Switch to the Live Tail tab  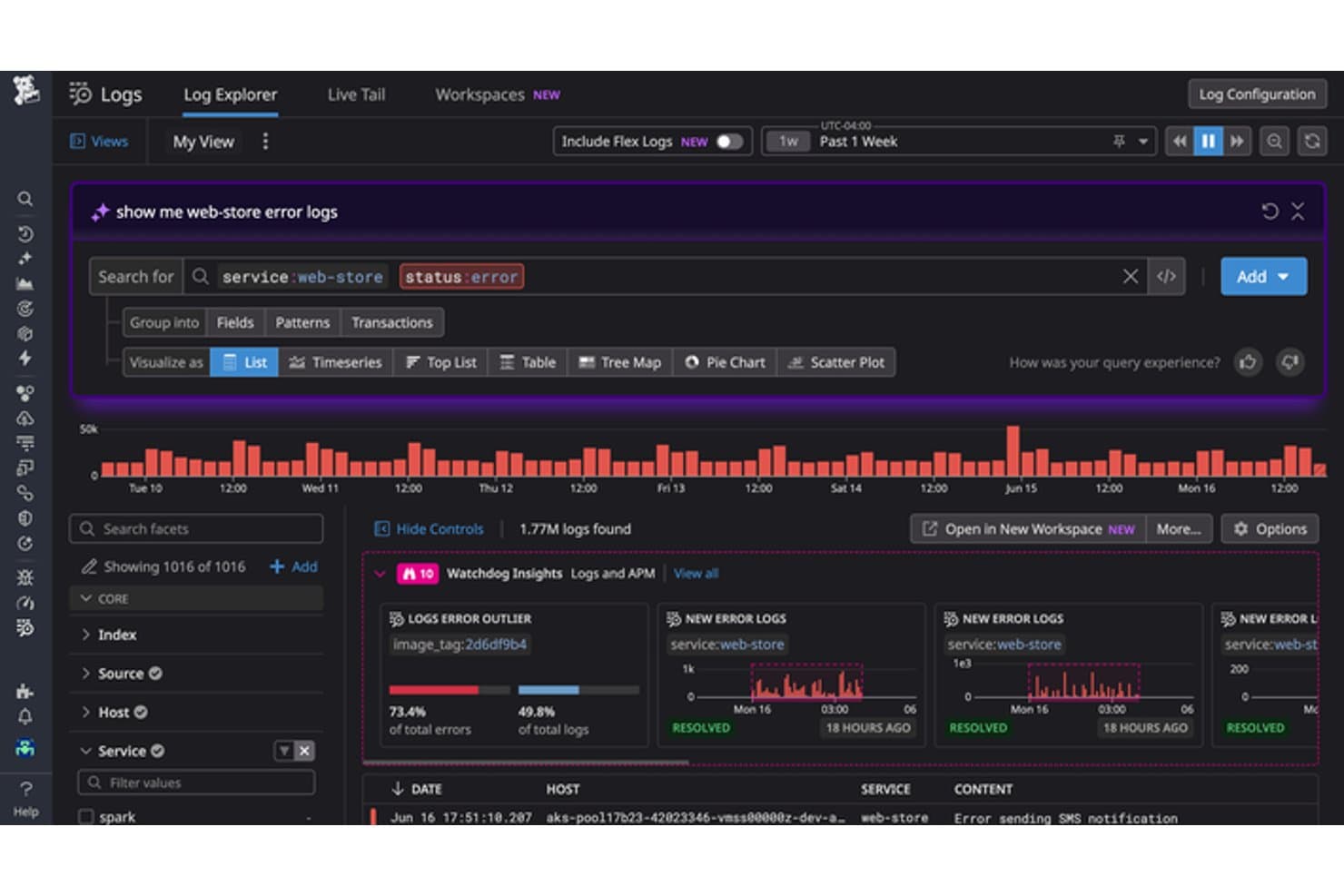click(x=356, y=94)
